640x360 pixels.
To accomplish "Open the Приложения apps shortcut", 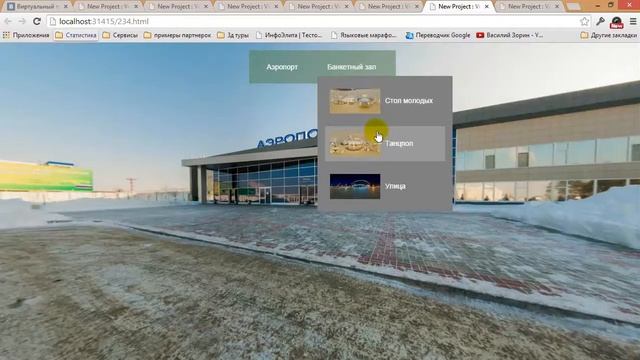I will click(x=26, y=35).
